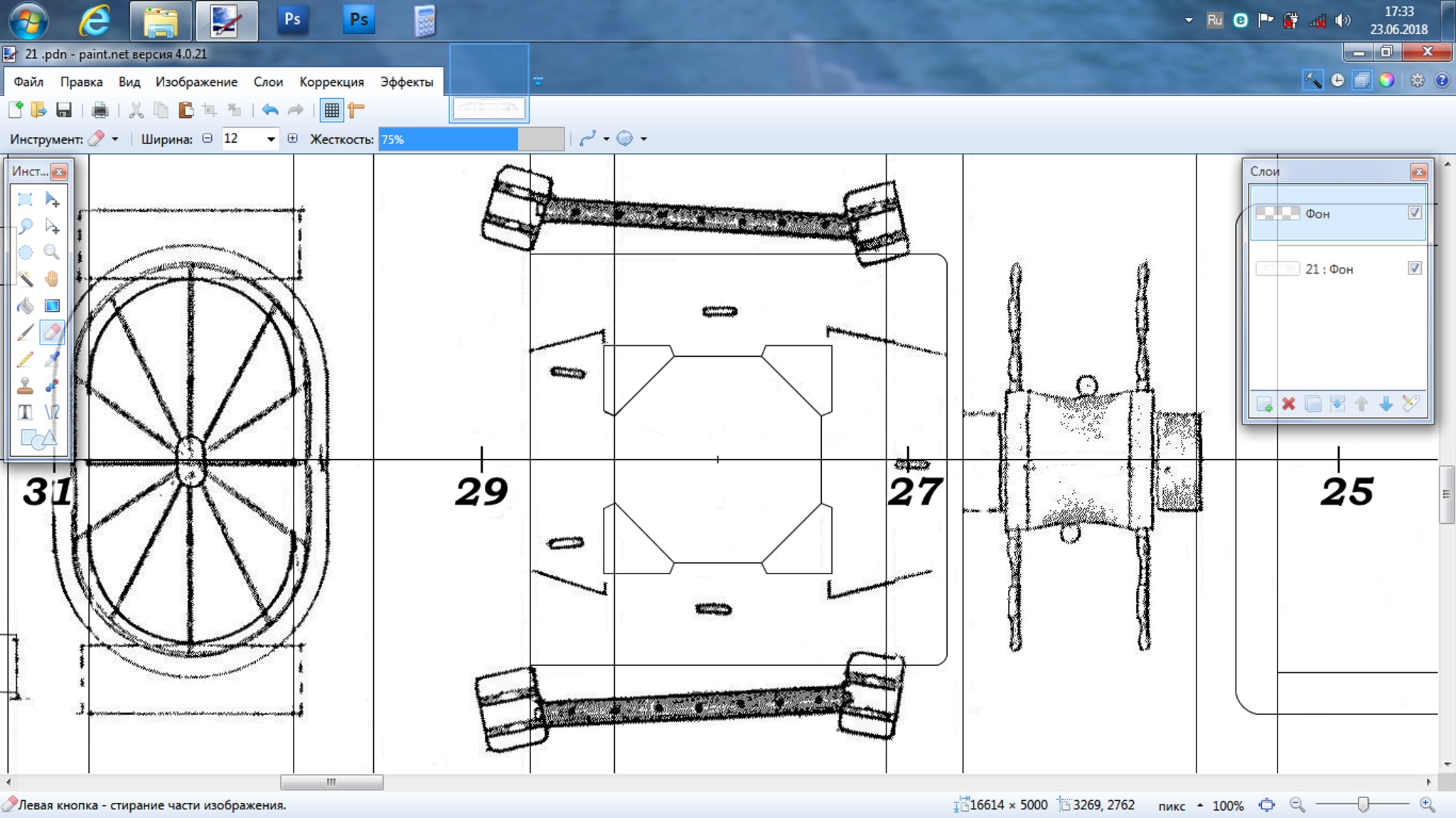The height and width of the screenshot is (818, 1456).
Task: Select the Pan hand tool
Action: [52, 279]
